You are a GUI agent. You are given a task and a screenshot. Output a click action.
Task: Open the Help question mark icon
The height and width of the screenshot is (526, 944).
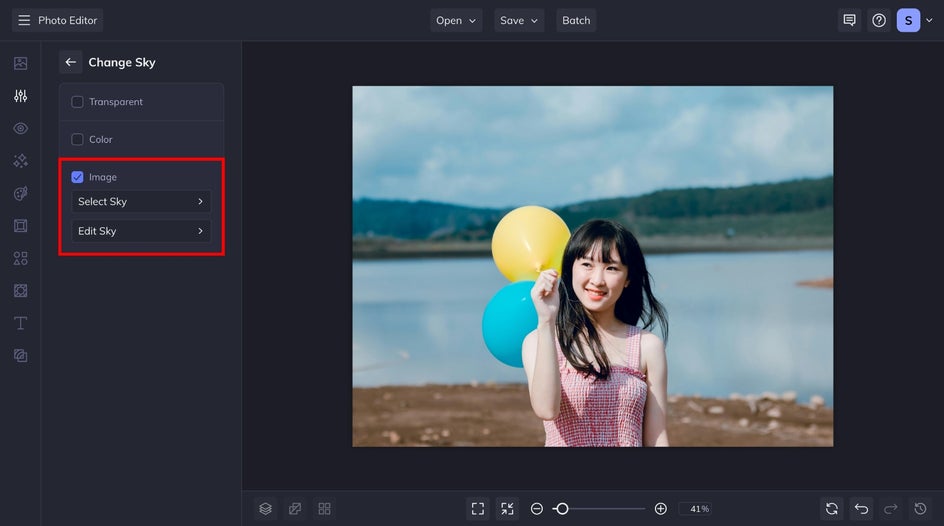pyautogui.click(x=879, y=20)
